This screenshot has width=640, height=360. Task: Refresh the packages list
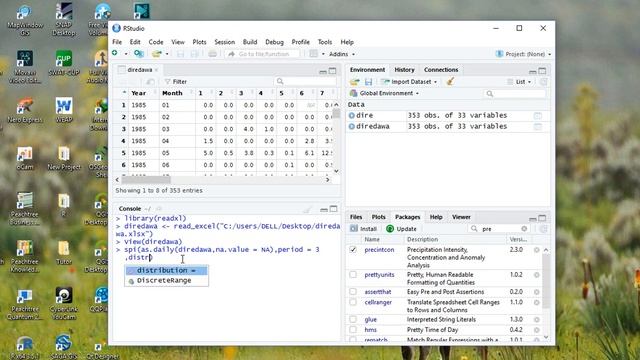543,229
